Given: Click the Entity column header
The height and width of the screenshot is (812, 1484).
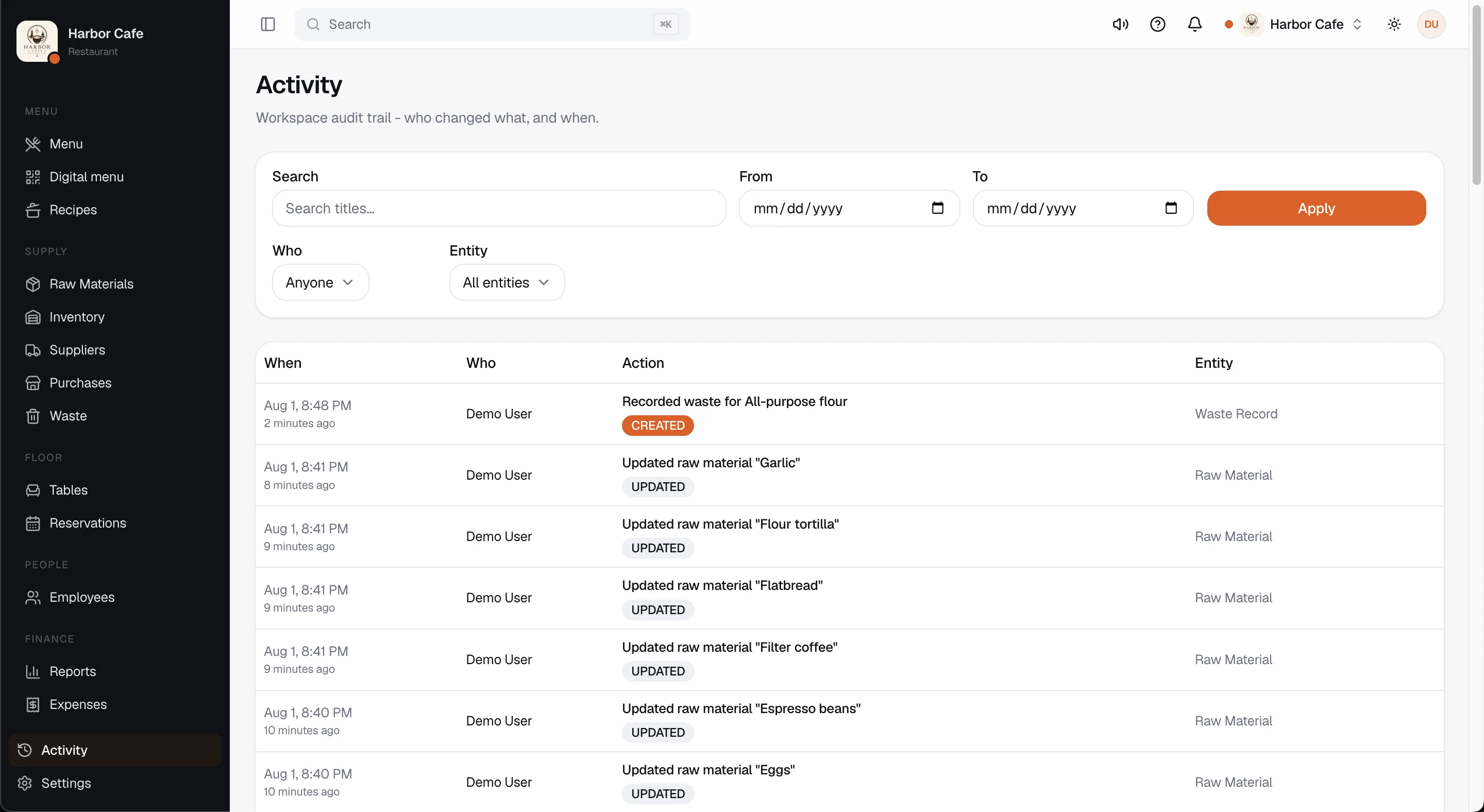Looking at the screenshot, I should tap(1213, 363).
